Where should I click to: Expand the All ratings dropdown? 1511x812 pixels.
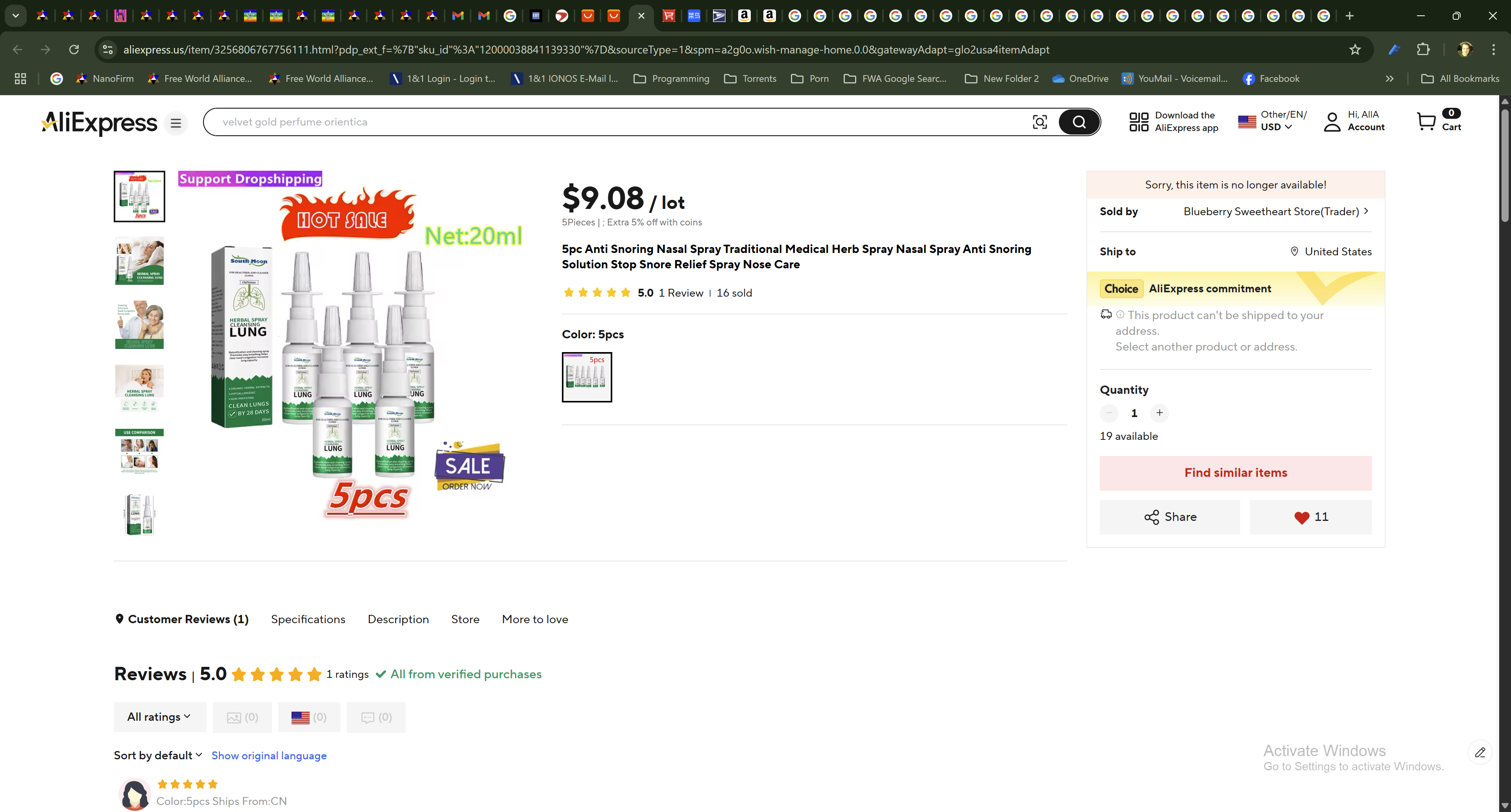[x=159, y=717]
